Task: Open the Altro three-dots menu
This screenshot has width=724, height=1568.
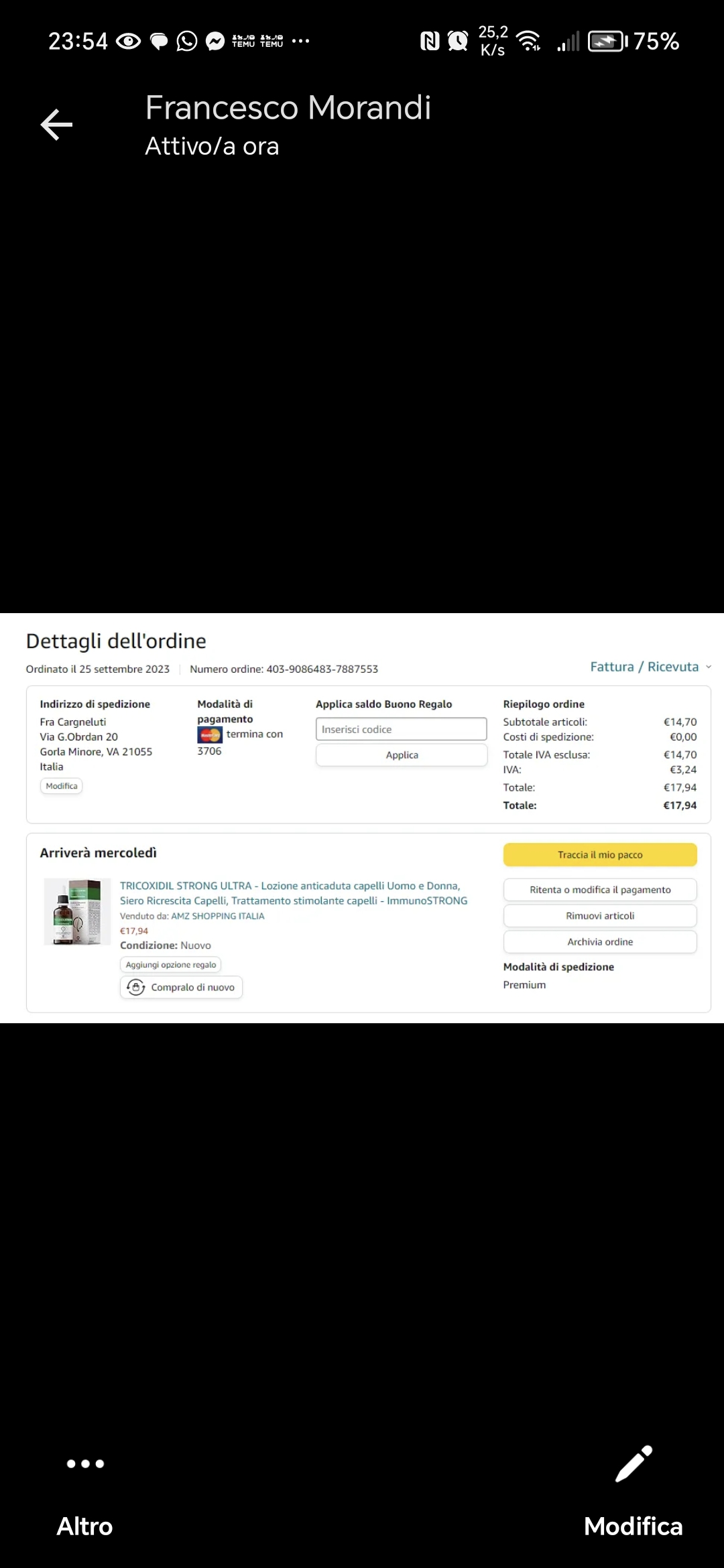Action: (x=85, y=1463)
